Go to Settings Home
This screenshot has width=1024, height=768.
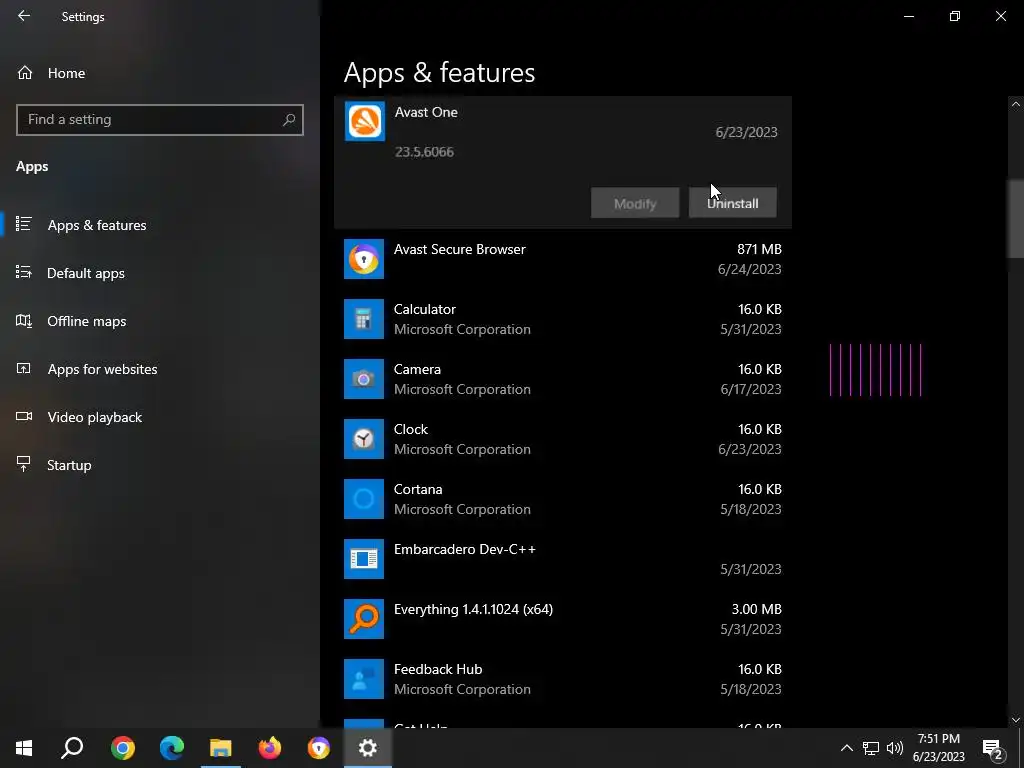(x=66, y=73)
